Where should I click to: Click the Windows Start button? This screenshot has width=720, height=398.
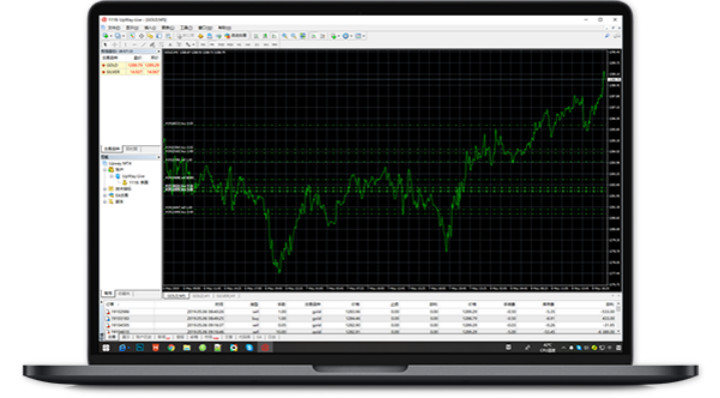pyautogui.click(x=106, y=348)
